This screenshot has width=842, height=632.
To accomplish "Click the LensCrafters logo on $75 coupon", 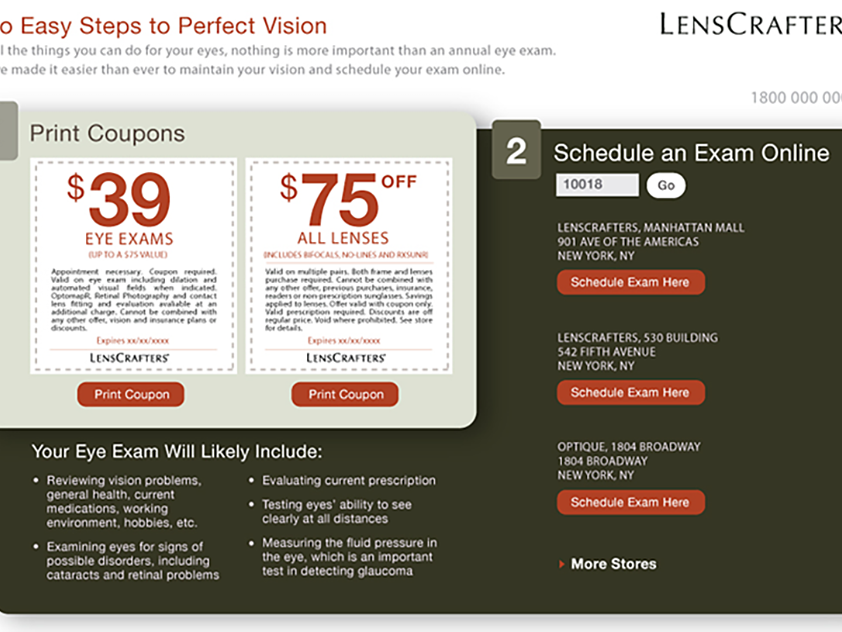I will 346,358.
